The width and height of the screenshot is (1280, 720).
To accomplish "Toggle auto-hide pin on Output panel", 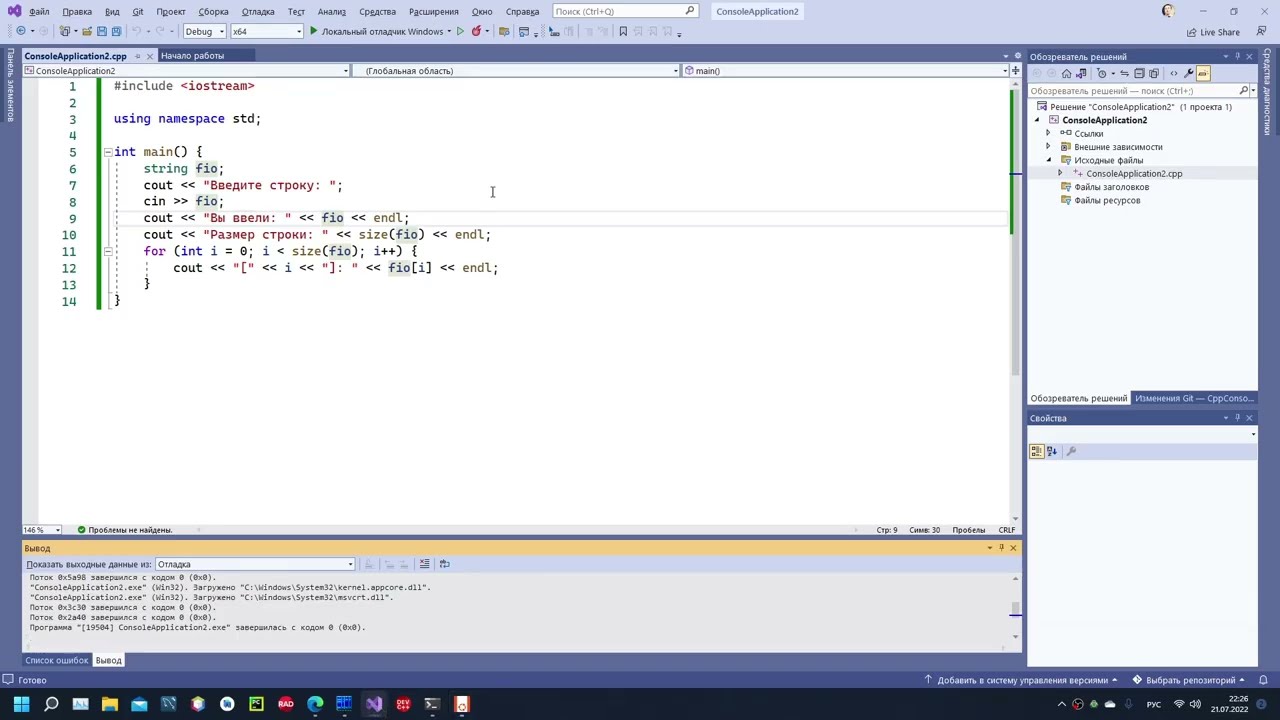I will (x=1001, y=548).
